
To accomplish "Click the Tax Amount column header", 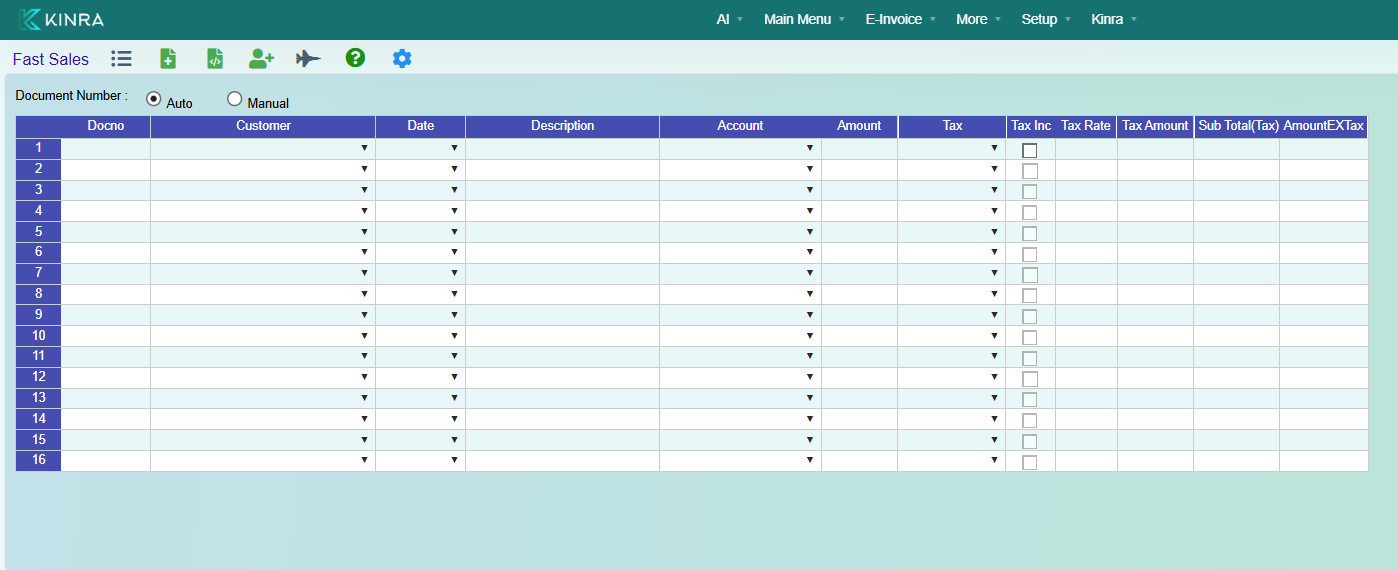I will (x=1155, y=126).
